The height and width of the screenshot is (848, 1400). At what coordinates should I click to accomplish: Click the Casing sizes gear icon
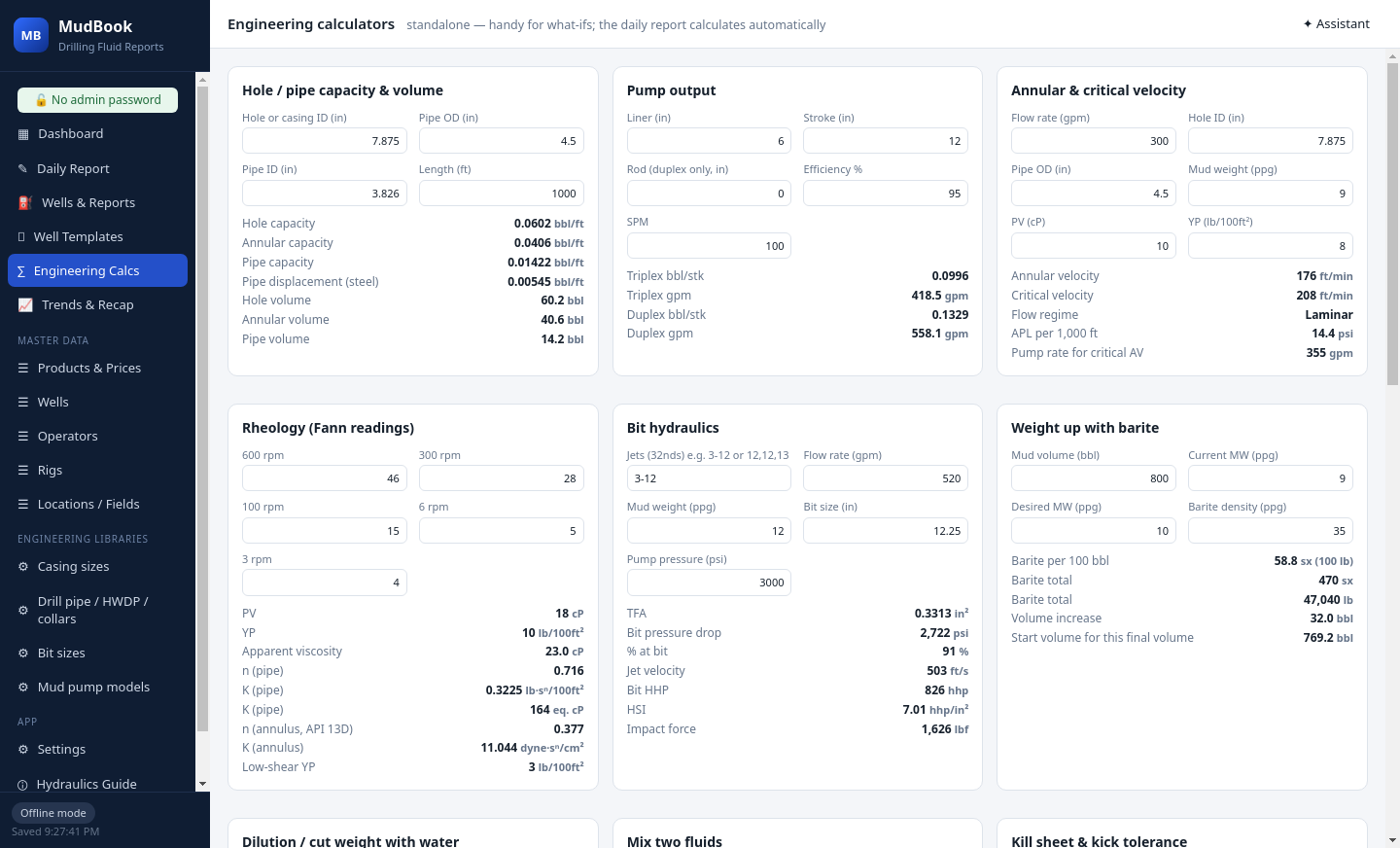23,566
